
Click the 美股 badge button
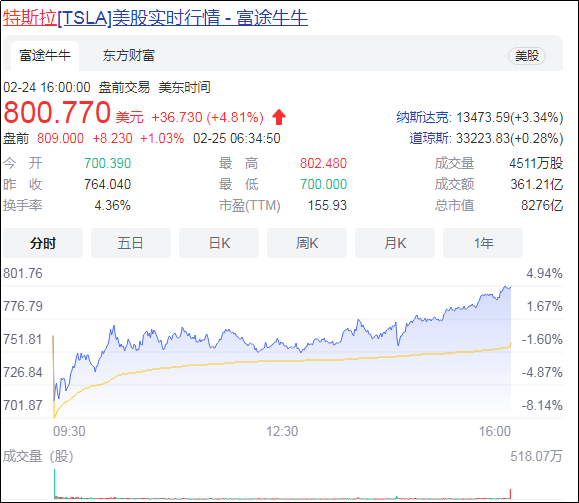point(527,56)
